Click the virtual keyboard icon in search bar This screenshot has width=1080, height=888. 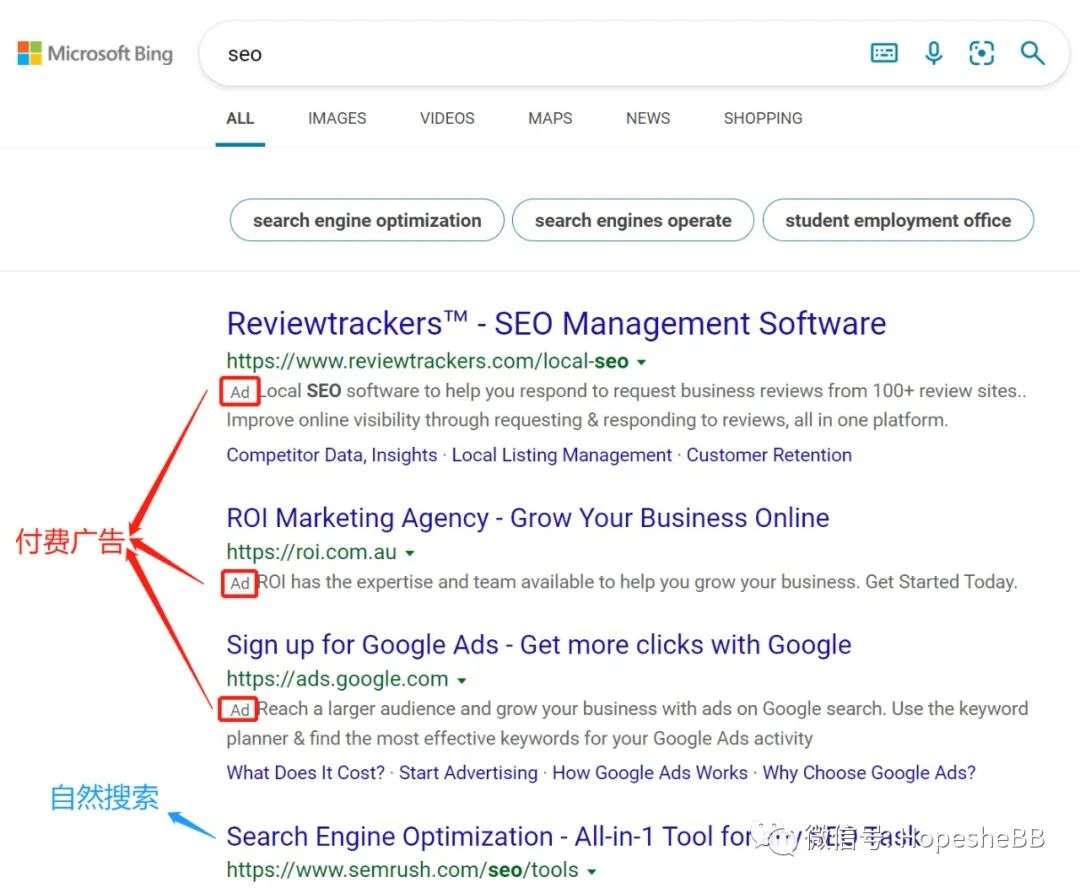point(884,53)
